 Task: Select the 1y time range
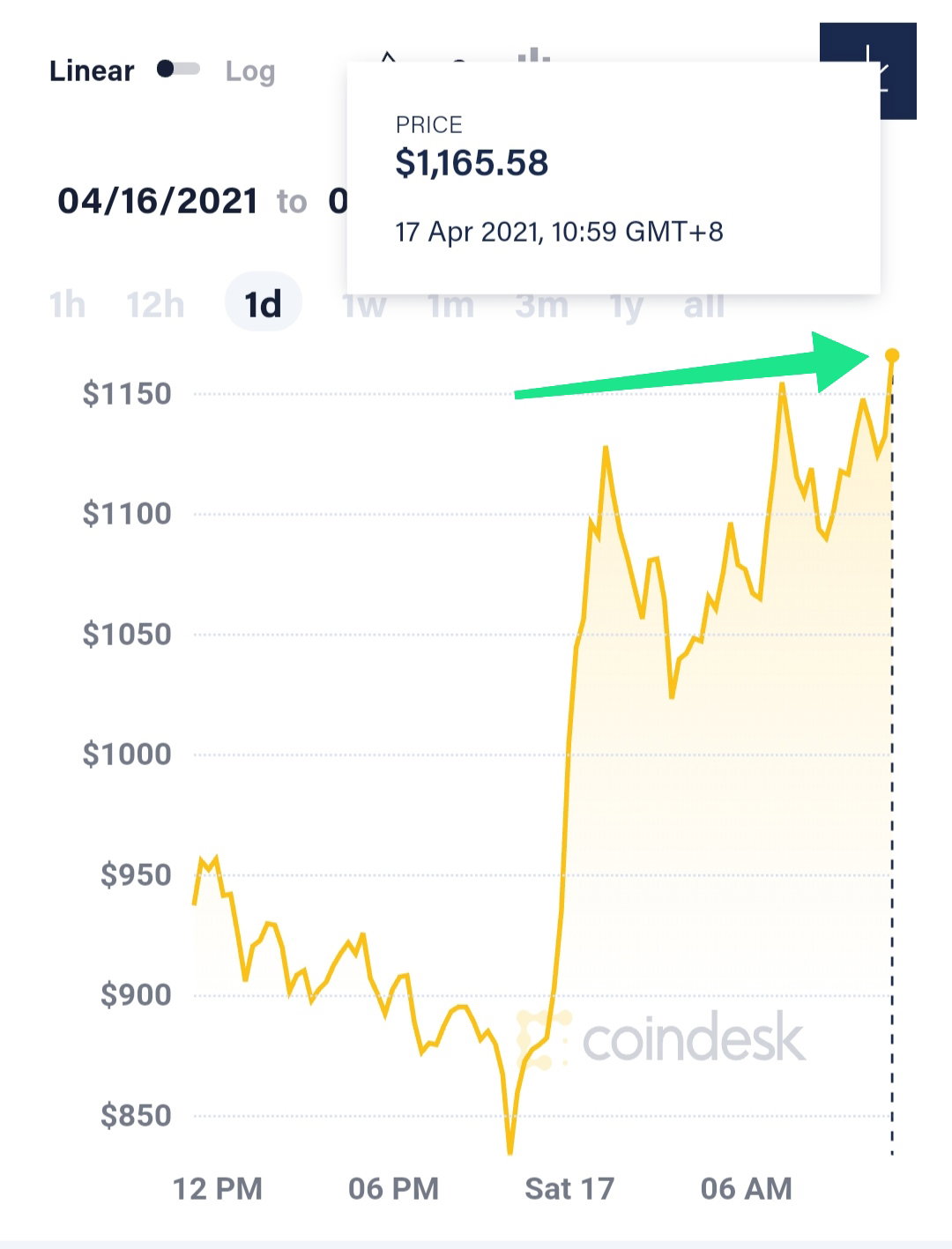coord(627,307)
